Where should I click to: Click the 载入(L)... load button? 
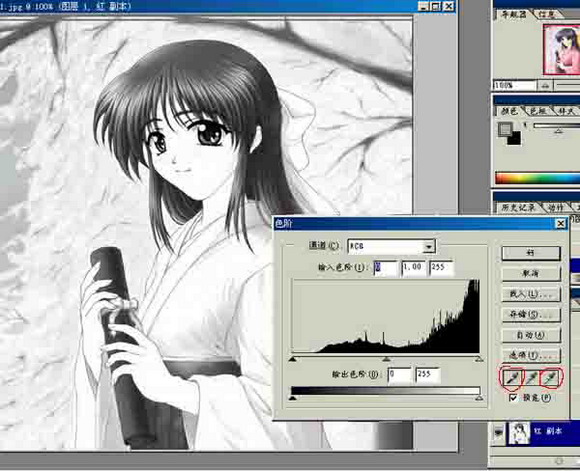(x=531, y=295)
